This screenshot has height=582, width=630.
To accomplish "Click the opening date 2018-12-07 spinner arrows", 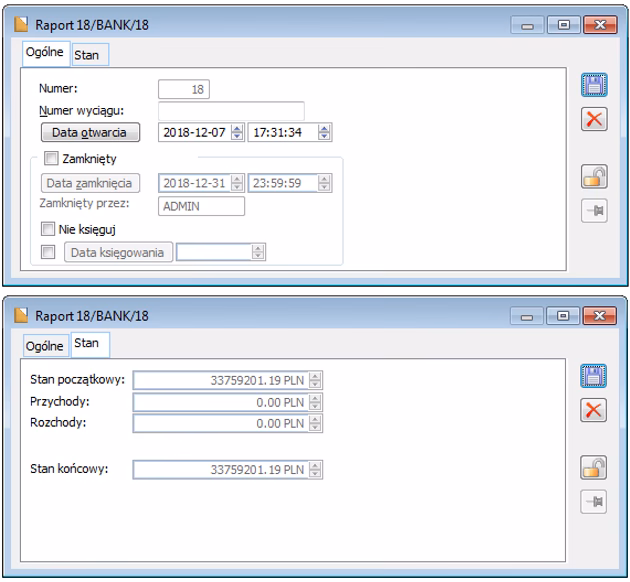I will click(x=237, y=131).
